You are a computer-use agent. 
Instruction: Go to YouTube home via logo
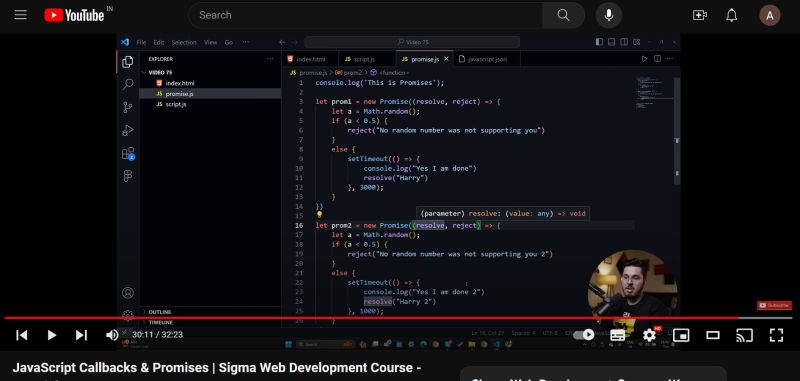point(74,15)
